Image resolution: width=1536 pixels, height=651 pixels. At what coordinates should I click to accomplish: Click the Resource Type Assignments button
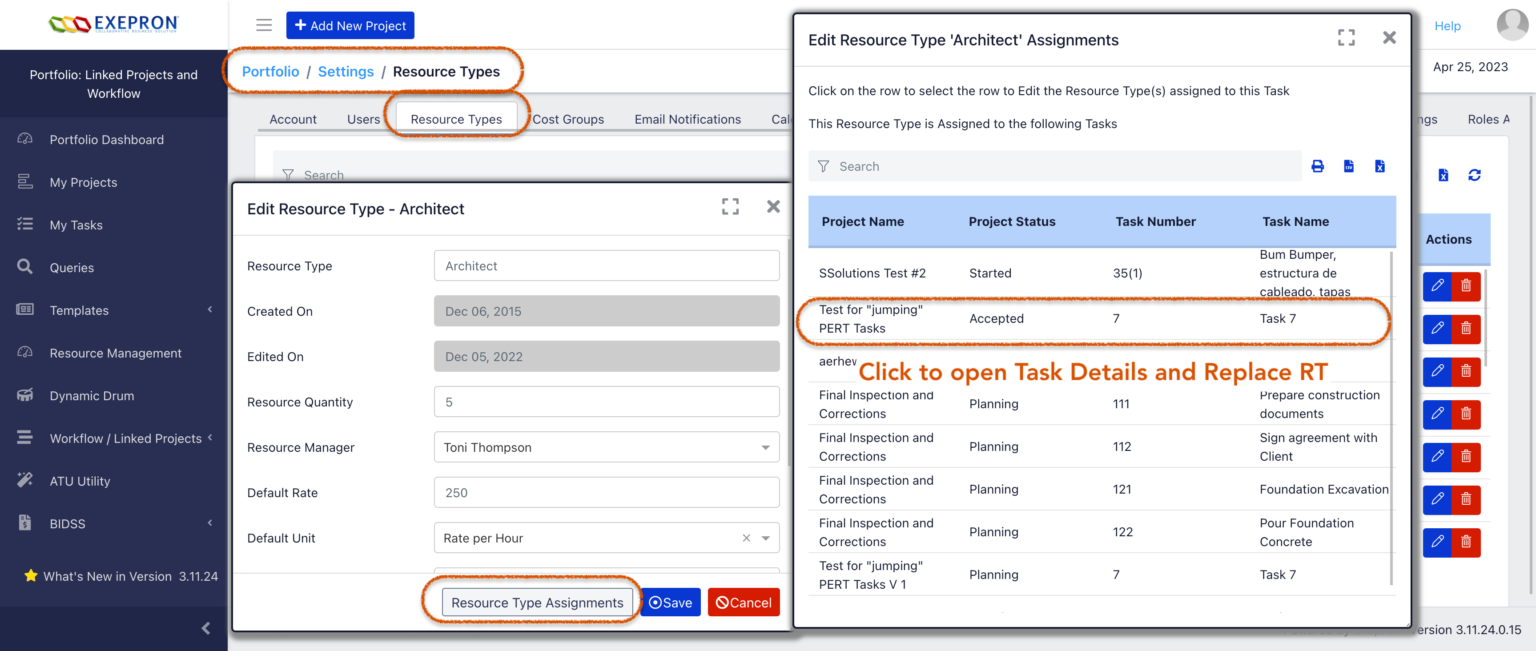(537, 602)
